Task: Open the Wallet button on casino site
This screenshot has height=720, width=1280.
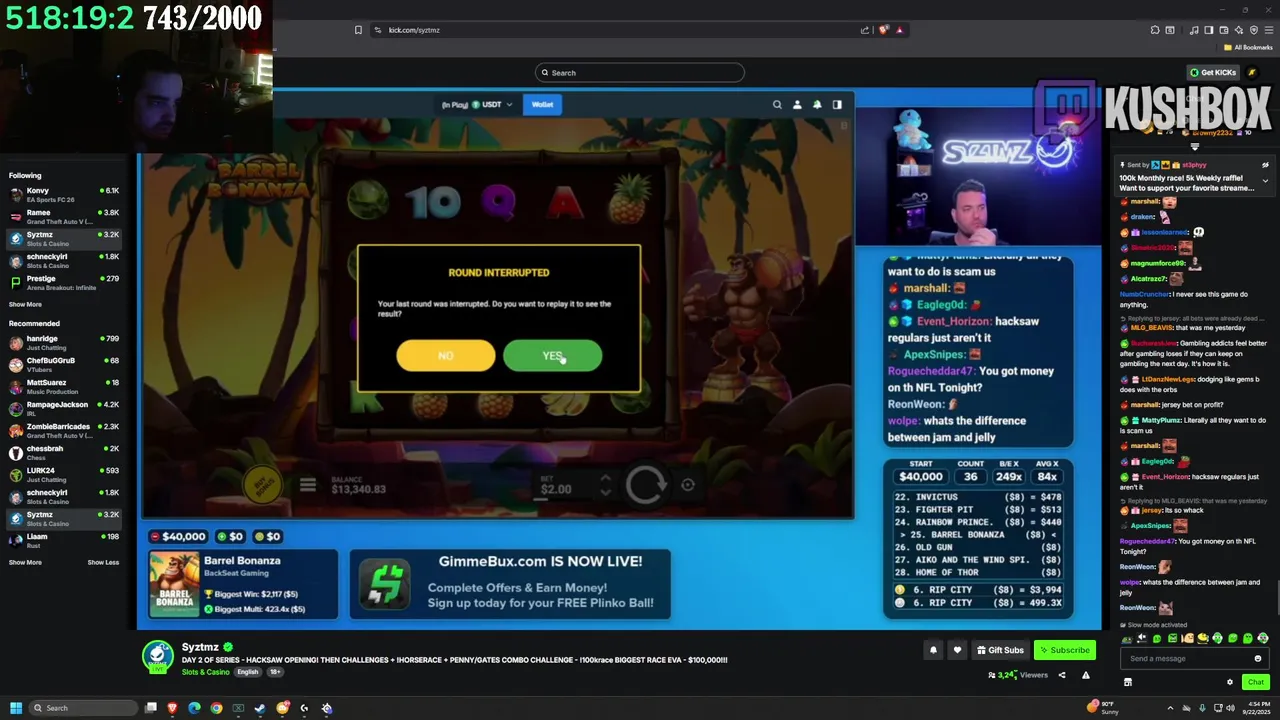Action: [542, 104]
